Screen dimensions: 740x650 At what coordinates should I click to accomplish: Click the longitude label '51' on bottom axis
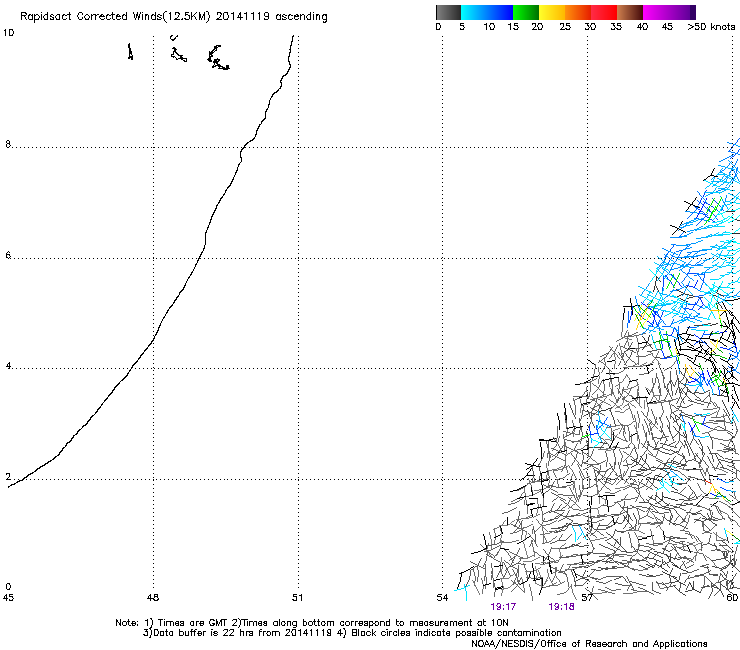tap(297, 598)
